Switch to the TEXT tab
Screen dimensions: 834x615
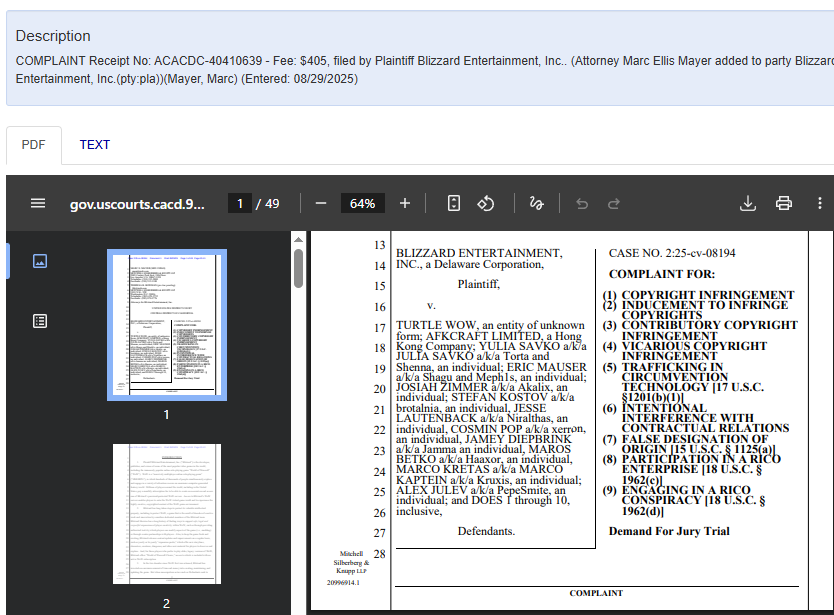(x=95, y=145)
